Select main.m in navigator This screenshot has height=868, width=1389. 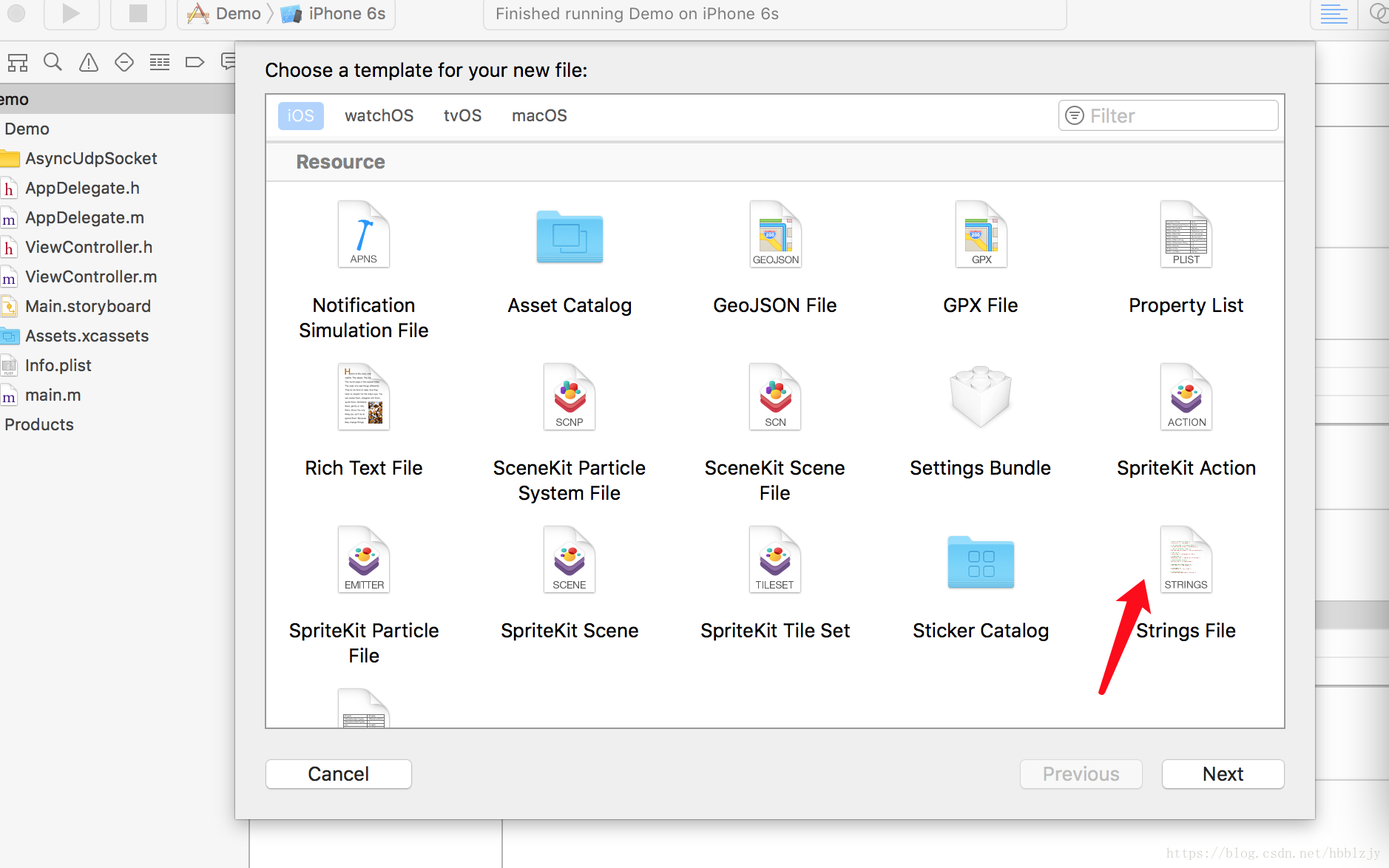[x=53, y=395]
